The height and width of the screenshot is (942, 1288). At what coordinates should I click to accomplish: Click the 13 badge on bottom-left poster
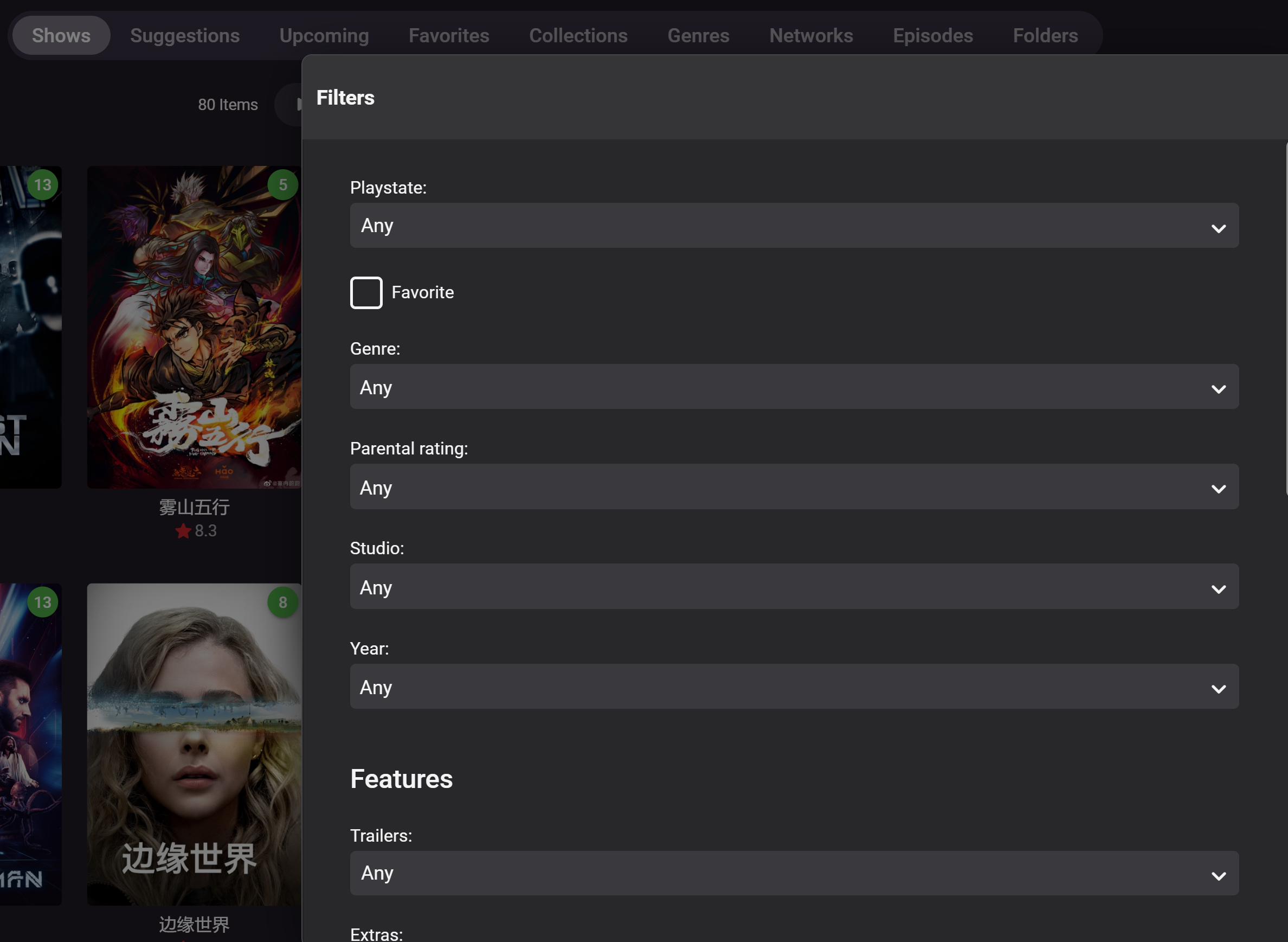click(43, 602)
